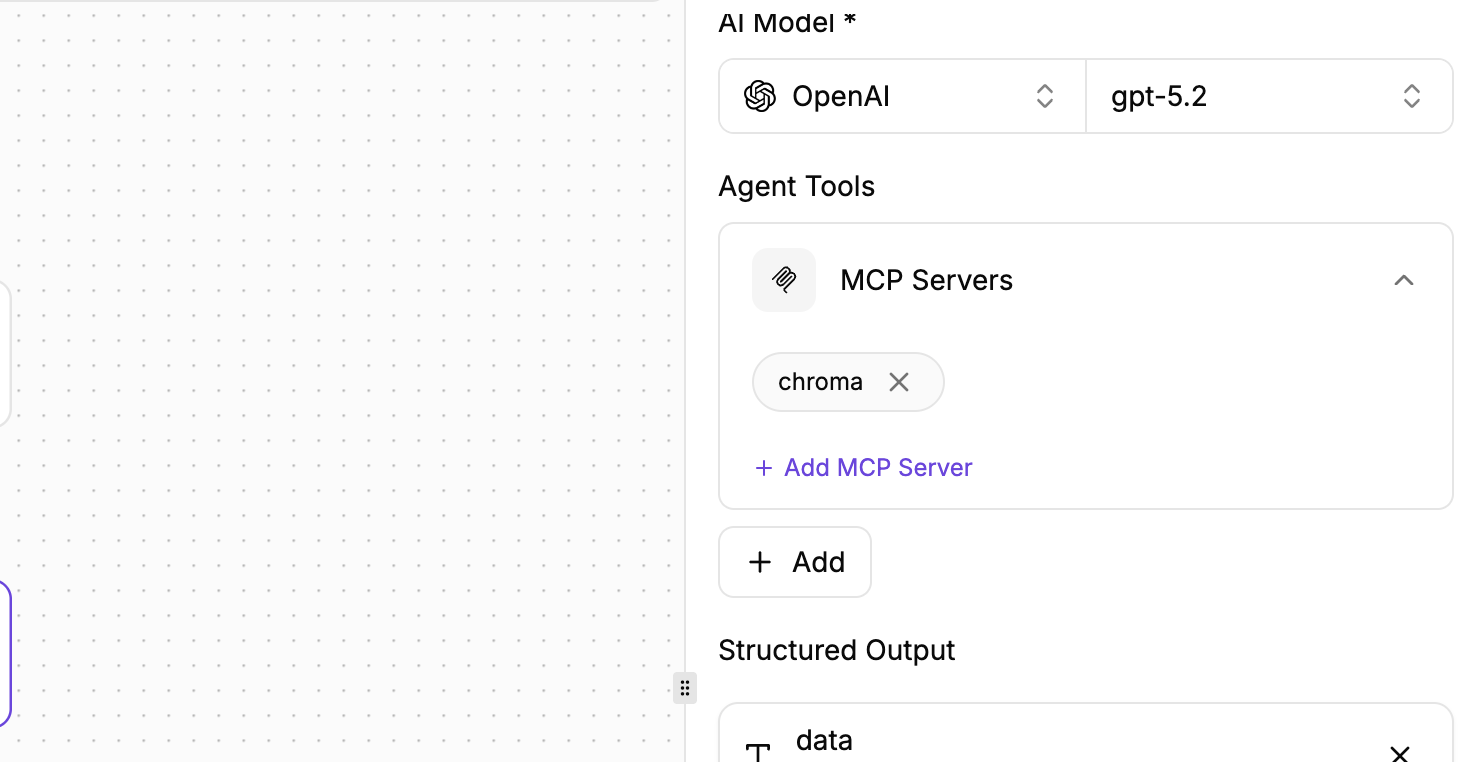Click the OpenAI logo icon

click(760, 96)
